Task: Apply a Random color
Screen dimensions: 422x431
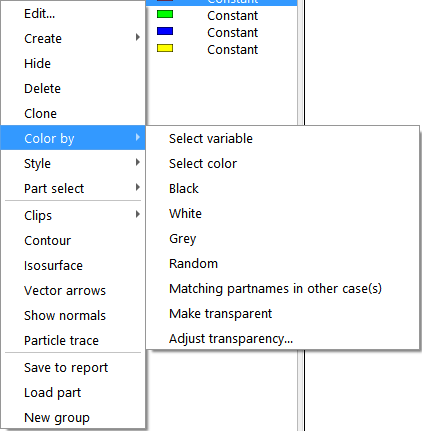Action: (x=282, y=263)
